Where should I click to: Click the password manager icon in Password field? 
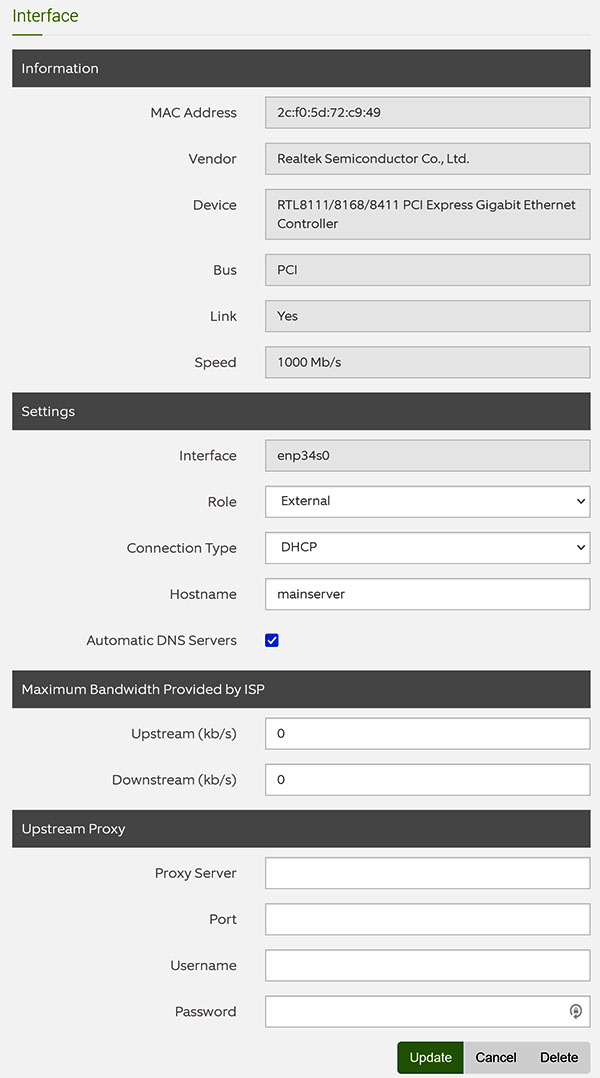coord(576,1011)
